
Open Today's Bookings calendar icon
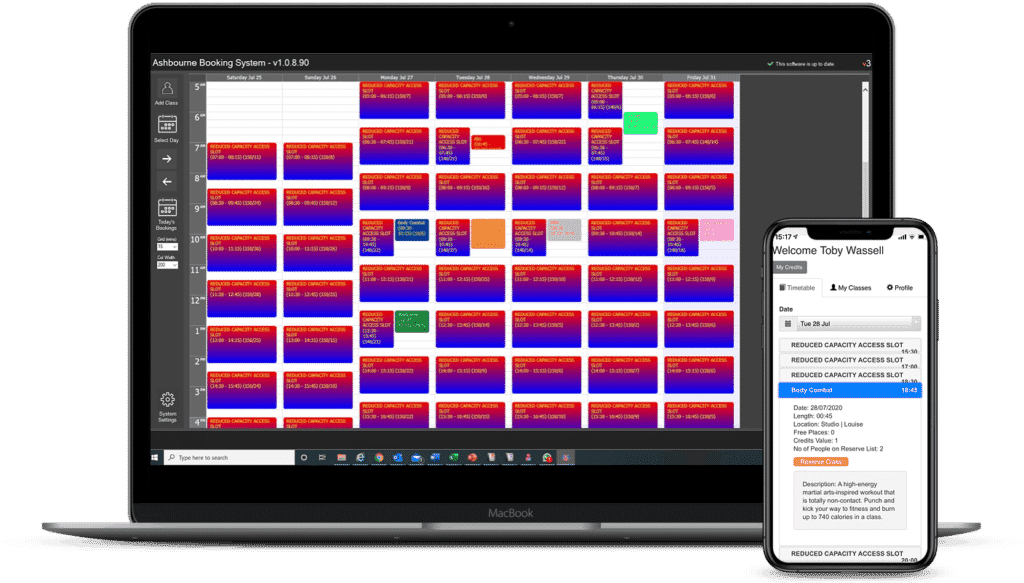pos(167,209)
